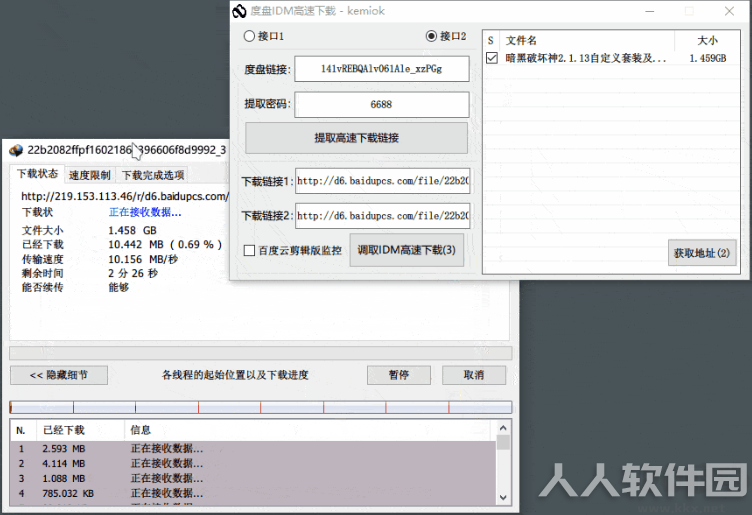This screenshot has height=515, width=752.
Task: Click the 下载链接2 URL field
Action: click(382, 216)
